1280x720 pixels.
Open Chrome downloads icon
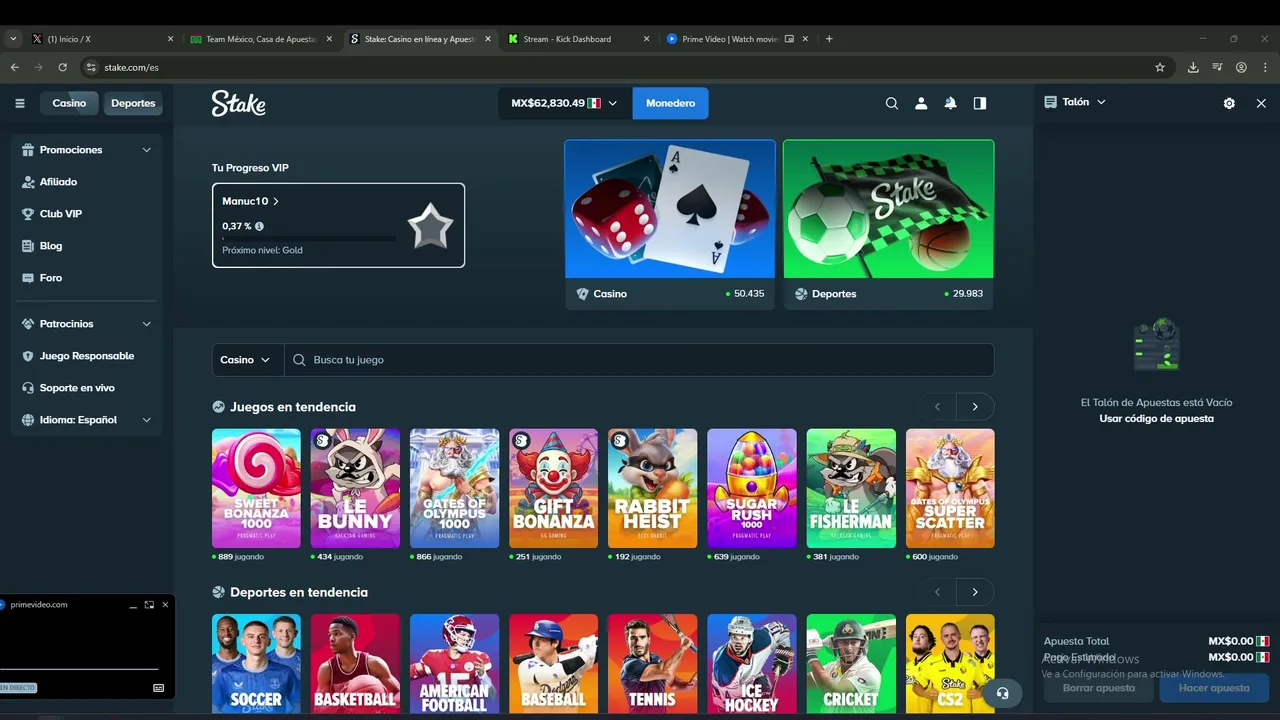click(1193, 67)
